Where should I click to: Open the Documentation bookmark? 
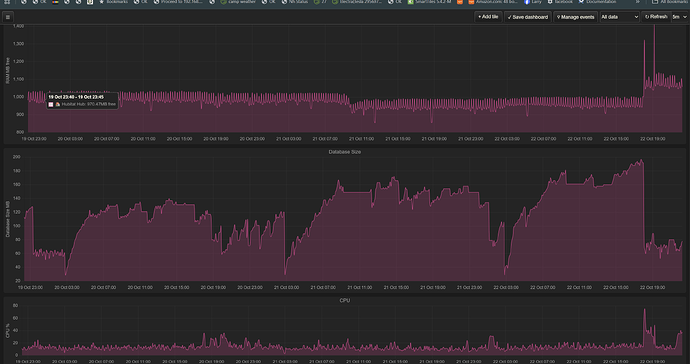[x=598, y=2]
